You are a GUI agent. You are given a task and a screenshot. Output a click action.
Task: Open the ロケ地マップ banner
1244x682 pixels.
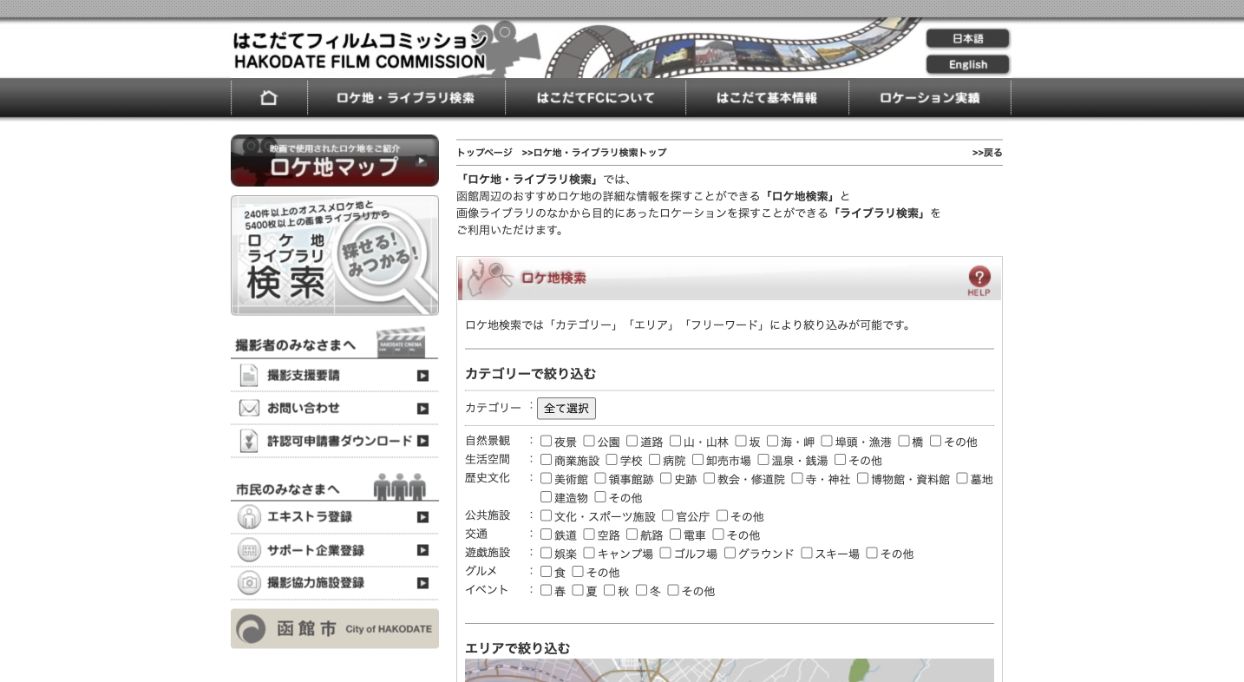tap(334, 161)
